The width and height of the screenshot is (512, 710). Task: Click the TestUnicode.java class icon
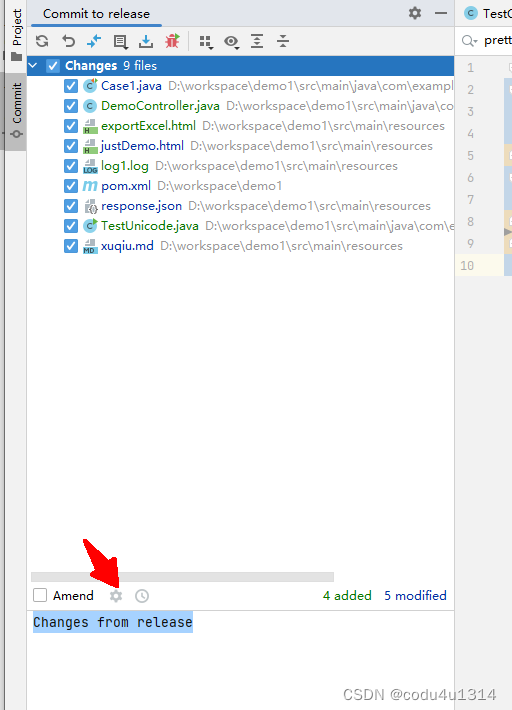[90, 225]
